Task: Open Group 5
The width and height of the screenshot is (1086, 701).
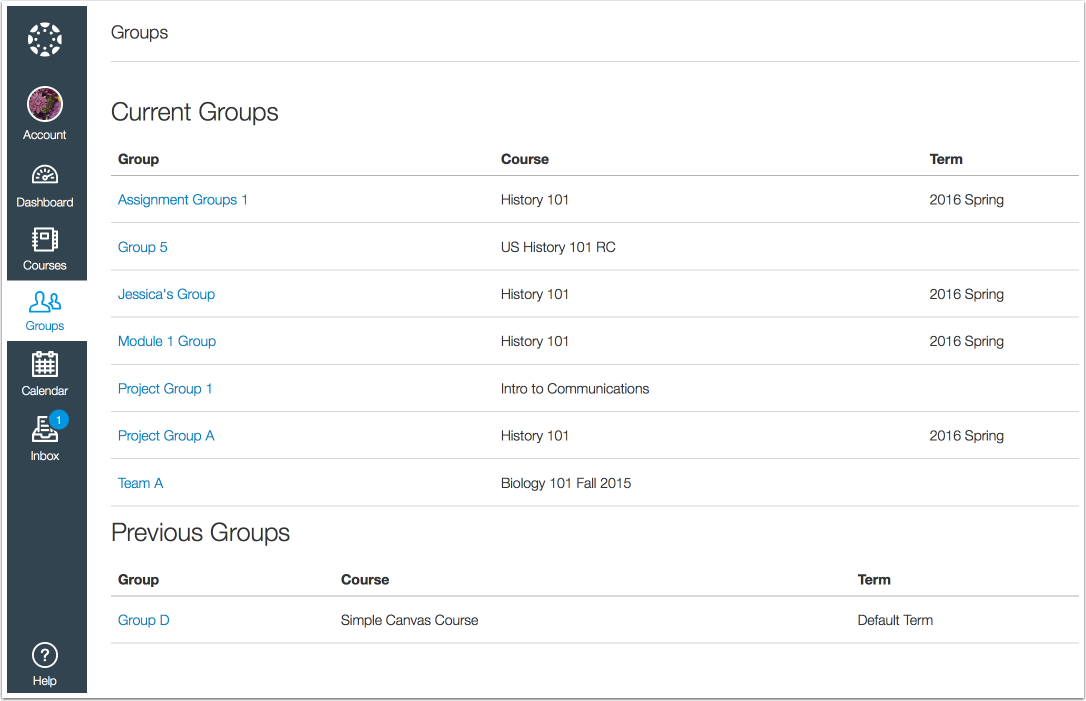Action: point(142,247)
